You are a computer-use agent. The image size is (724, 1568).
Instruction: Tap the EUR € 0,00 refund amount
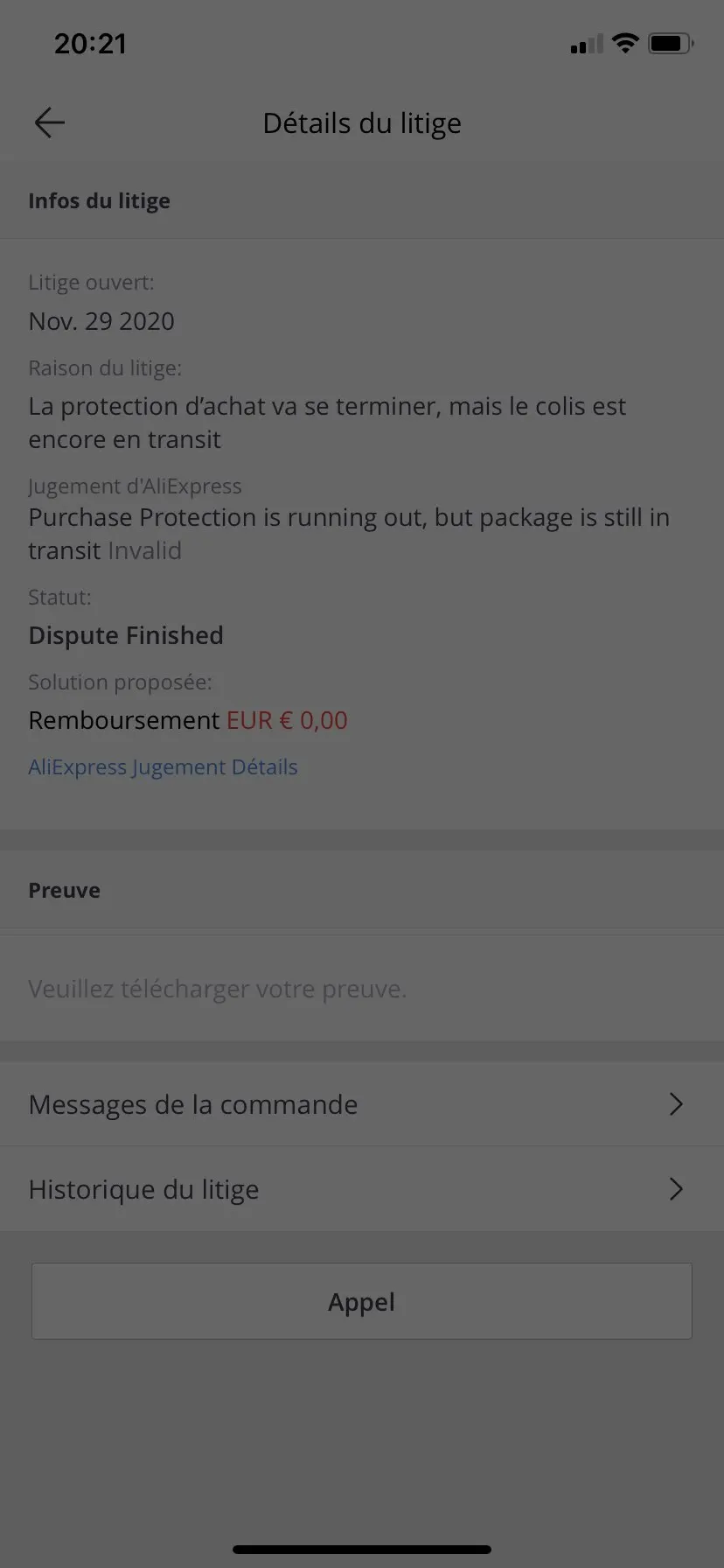[287, 720]
